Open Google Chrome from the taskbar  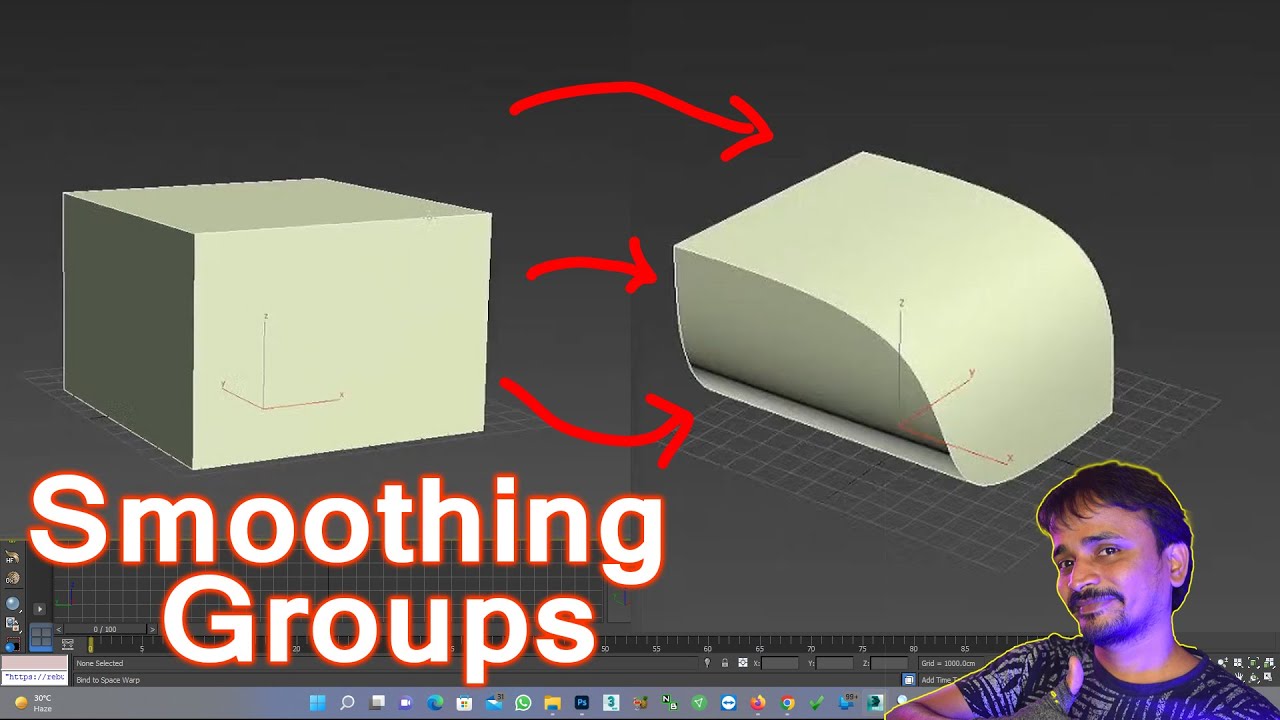pos(787,703)
